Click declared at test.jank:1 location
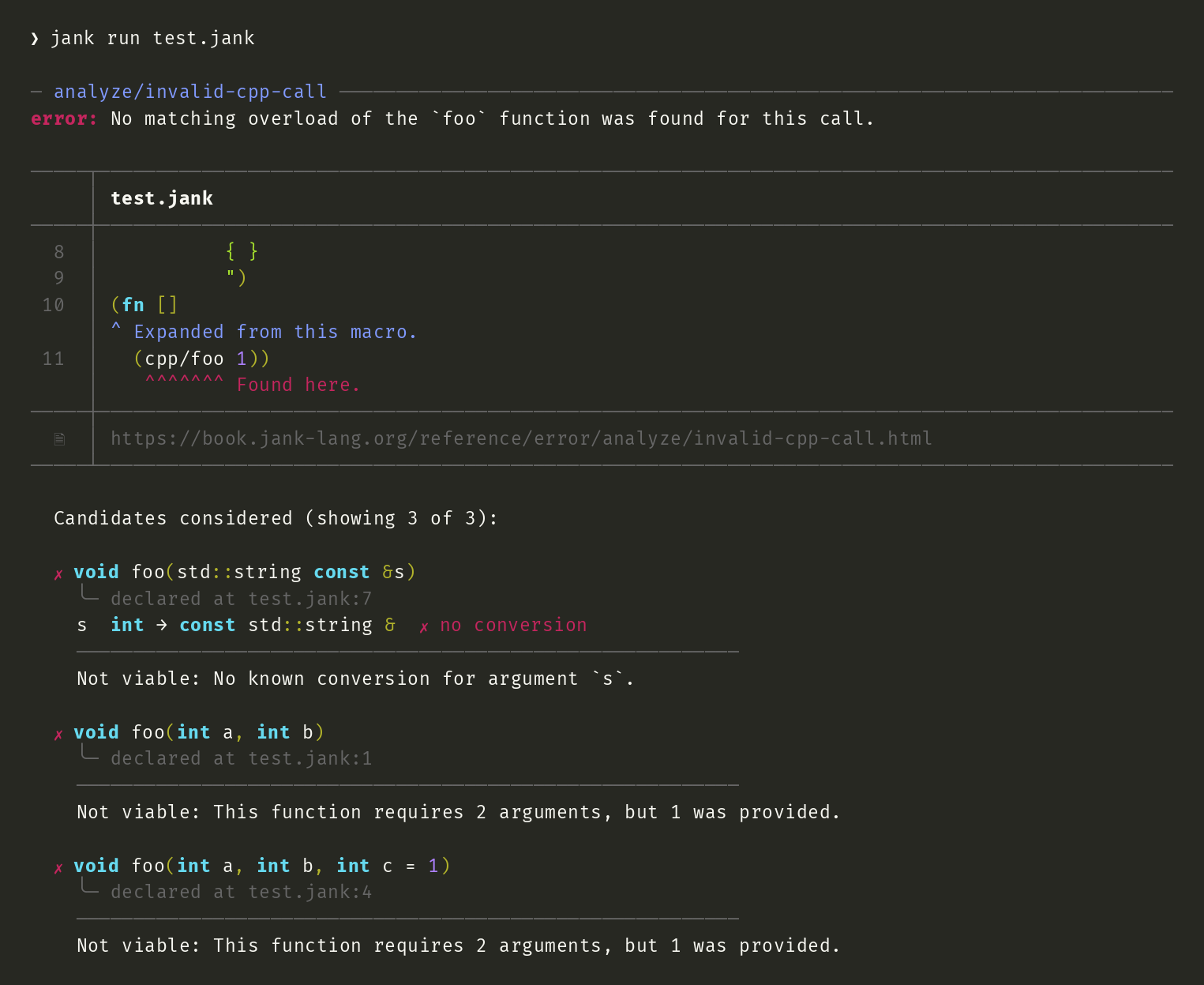This screenshot has width=1204, height=985. [241, 758]
